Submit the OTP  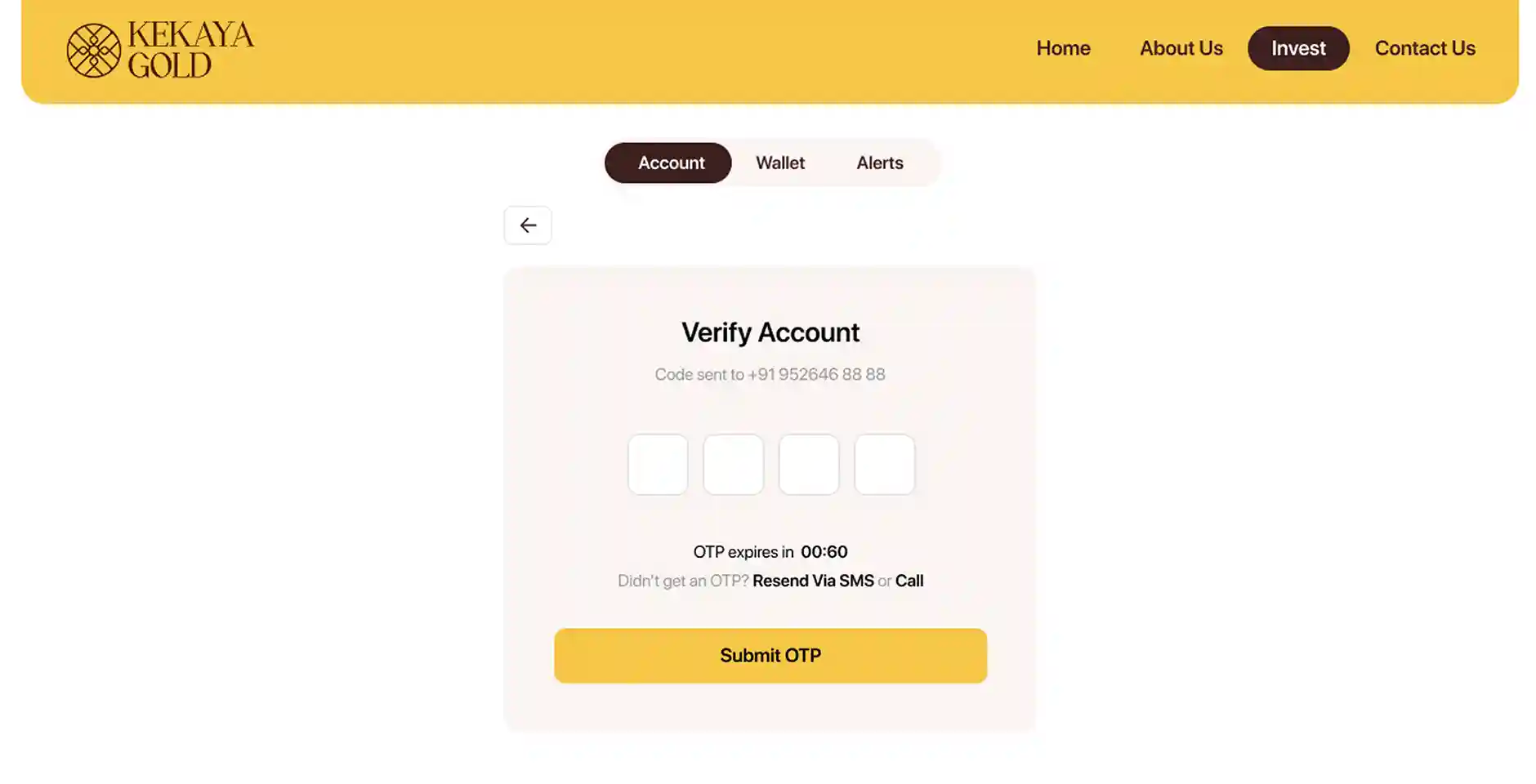pyautogui.click(x=770, y=656)
